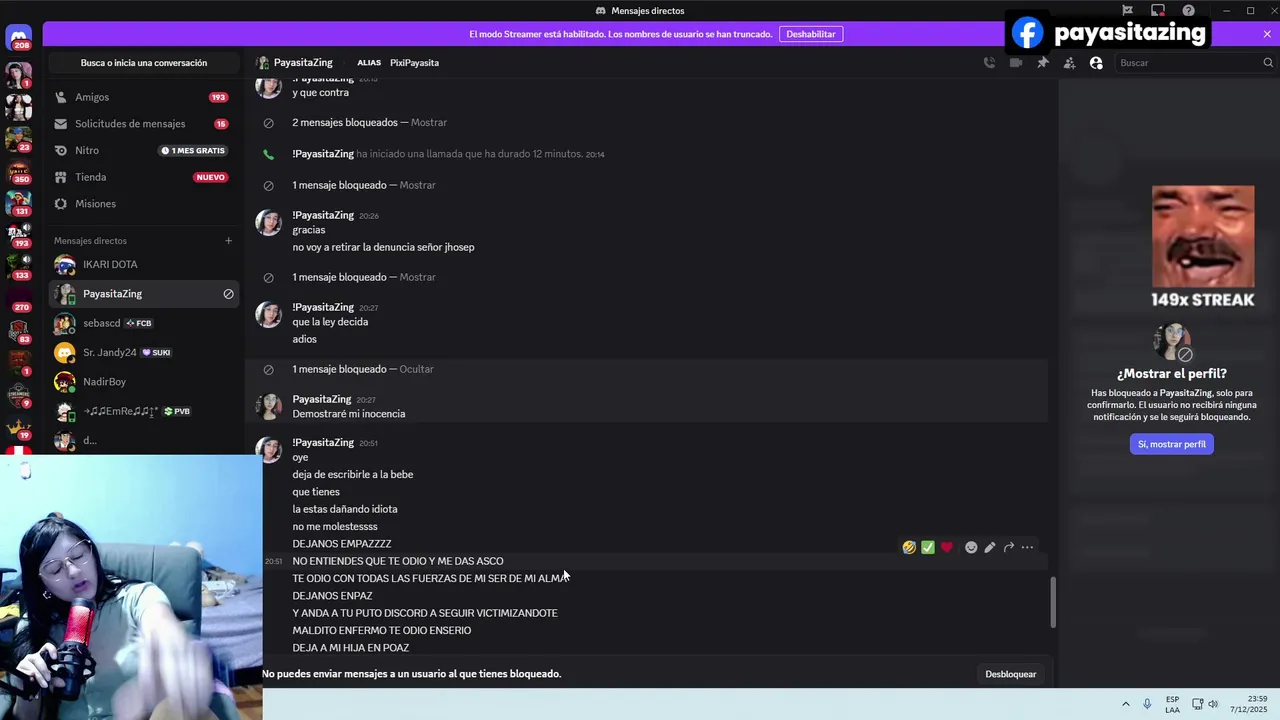The height and width of the screenshot is (720, 1280).
Task: Start a video call icon
Action: point(1016,63)
